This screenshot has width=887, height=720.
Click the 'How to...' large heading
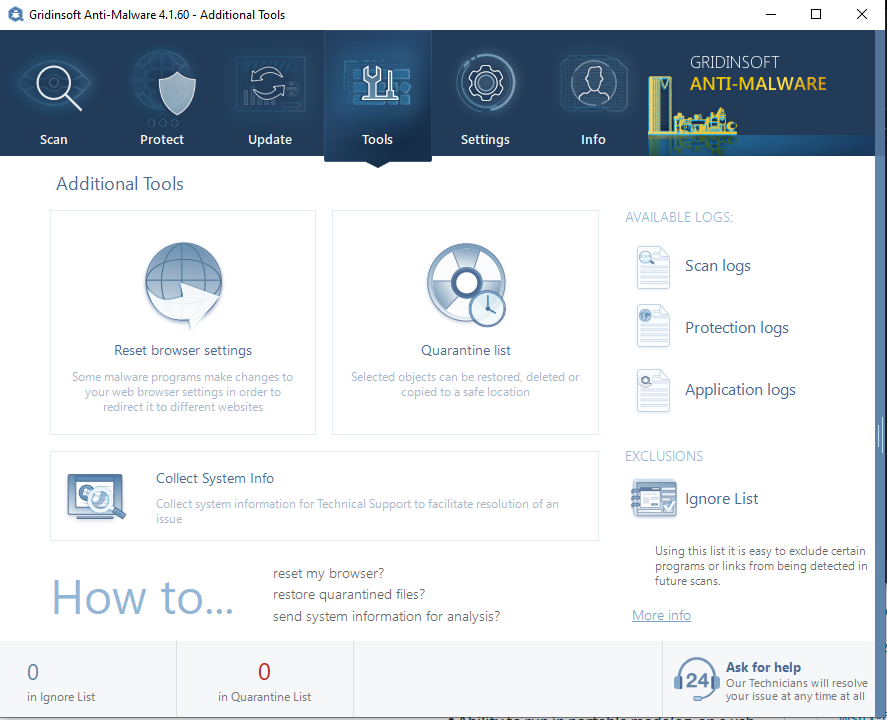point(143,597)
